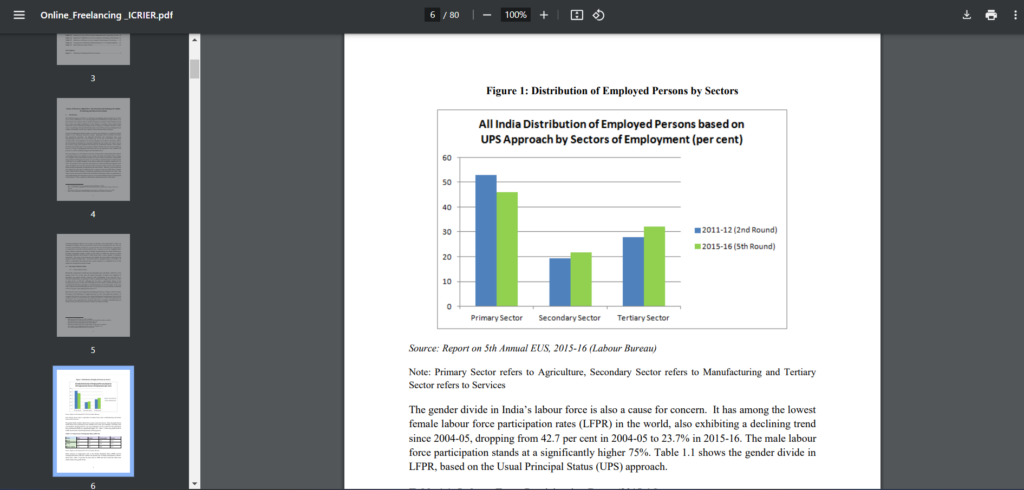Viewport: 1024px width, 490px height.
Task: Click the Primary Sector axis label
Action: click(497, 318)
